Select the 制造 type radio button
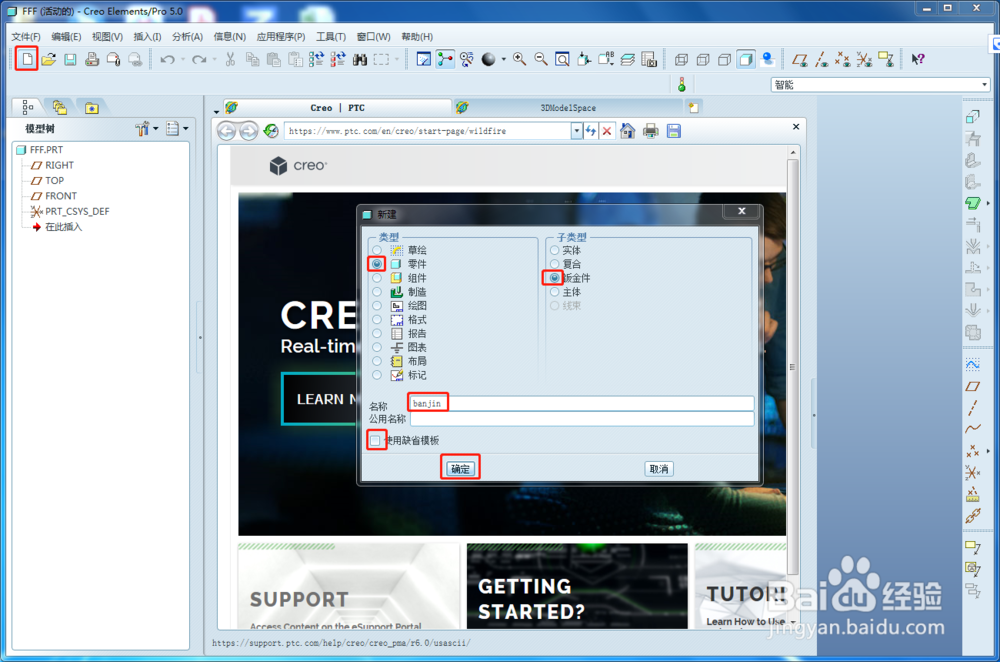 coord(377,291)
